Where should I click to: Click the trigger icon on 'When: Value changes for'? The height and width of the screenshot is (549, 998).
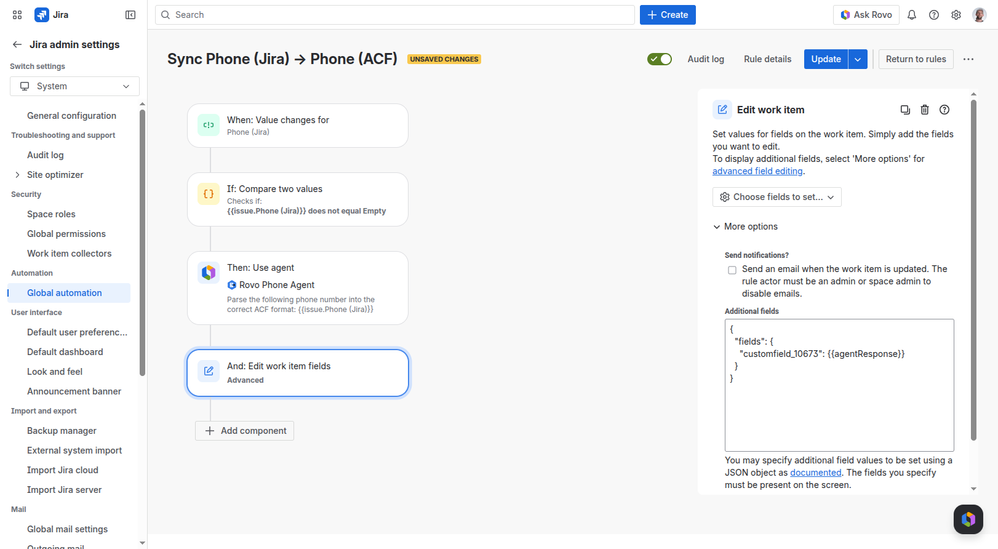pyautogui.click(x=208, y=125)
